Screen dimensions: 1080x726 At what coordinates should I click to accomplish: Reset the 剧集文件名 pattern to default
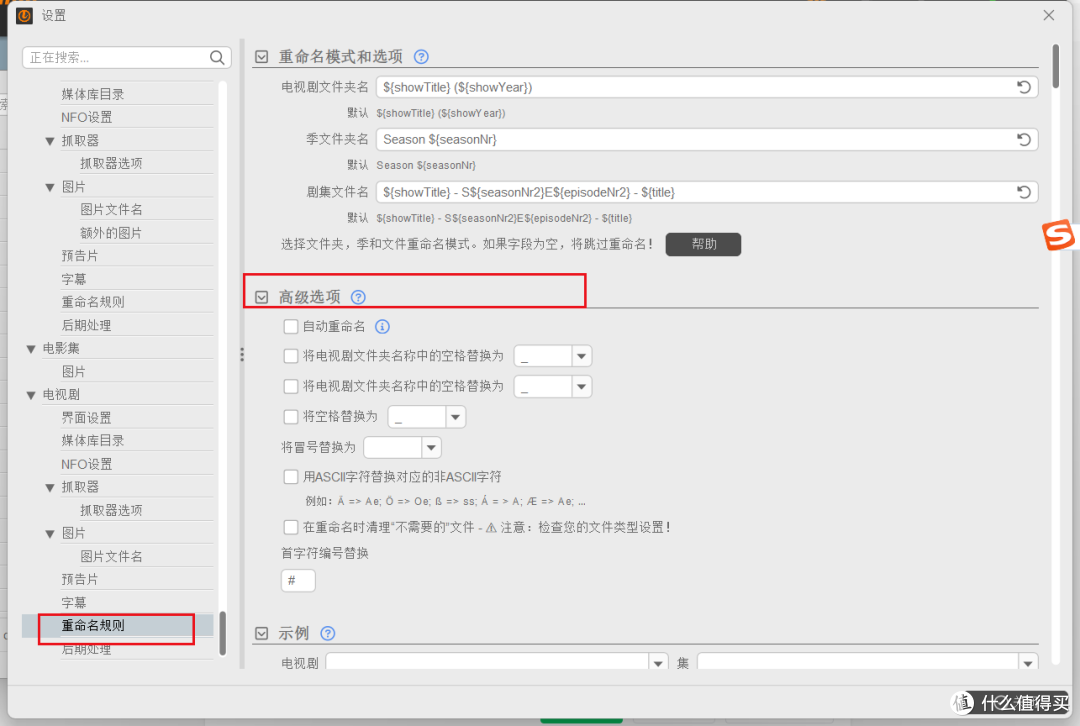click(1023, 191)
